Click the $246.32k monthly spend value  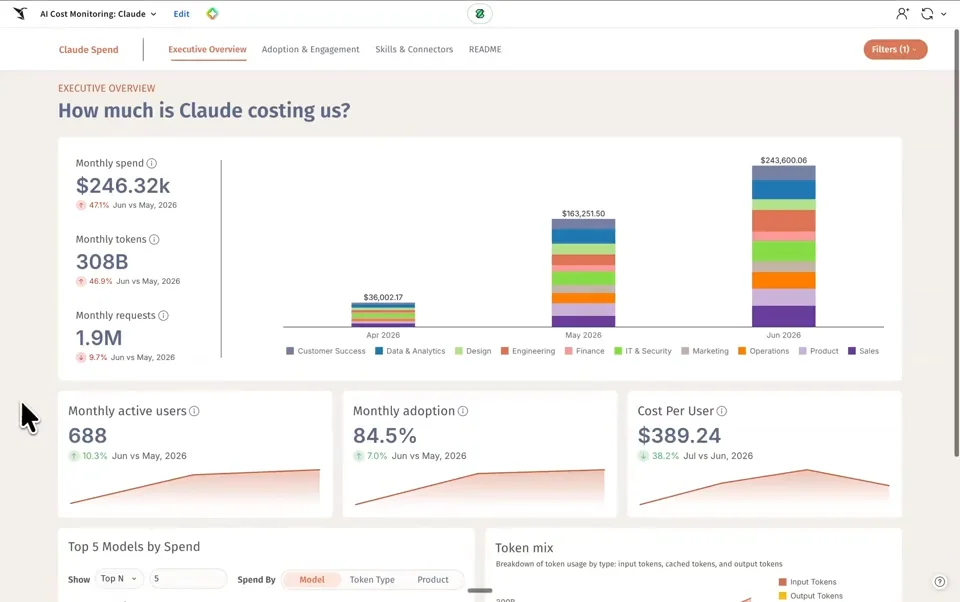point(123,186)
